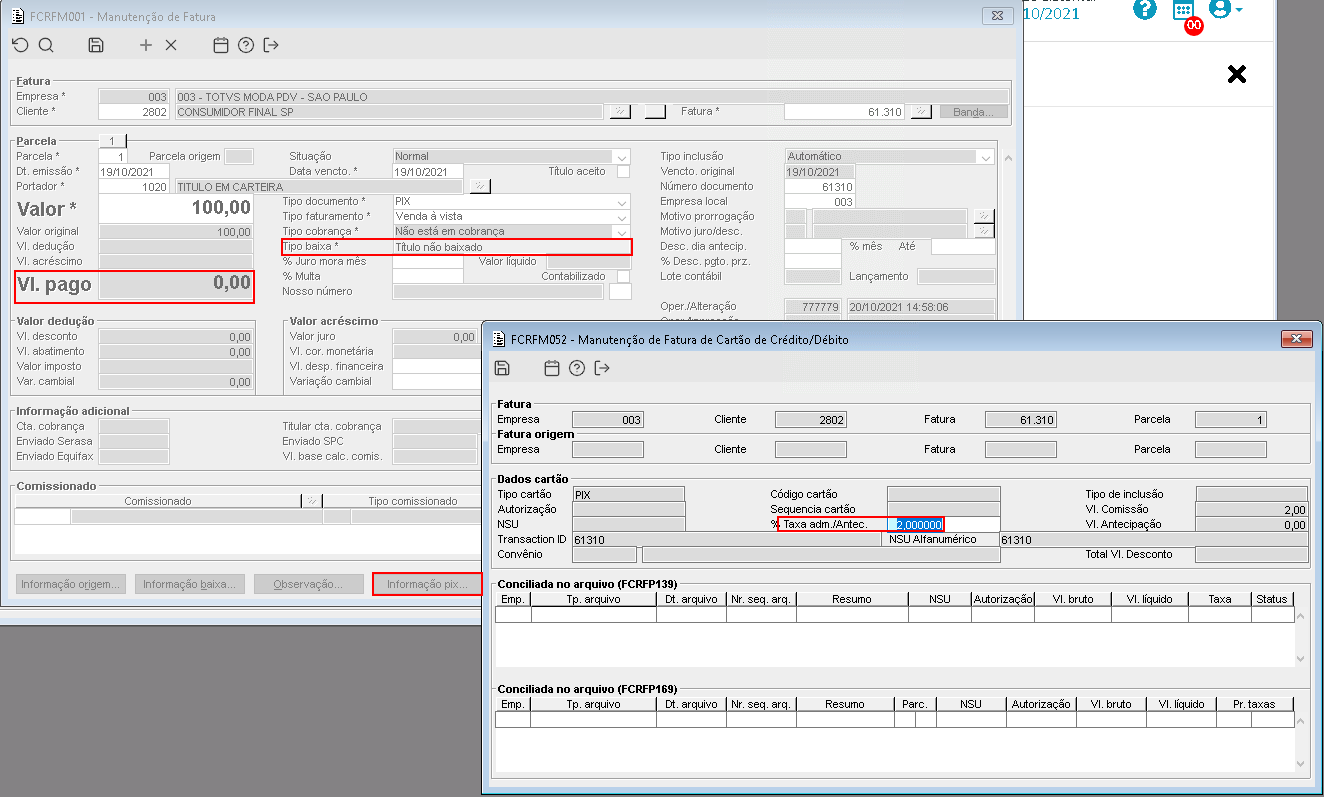The image size is (1324, 797).
Task: Open the calendar icon with red badge
Action: coord(1184,12)
